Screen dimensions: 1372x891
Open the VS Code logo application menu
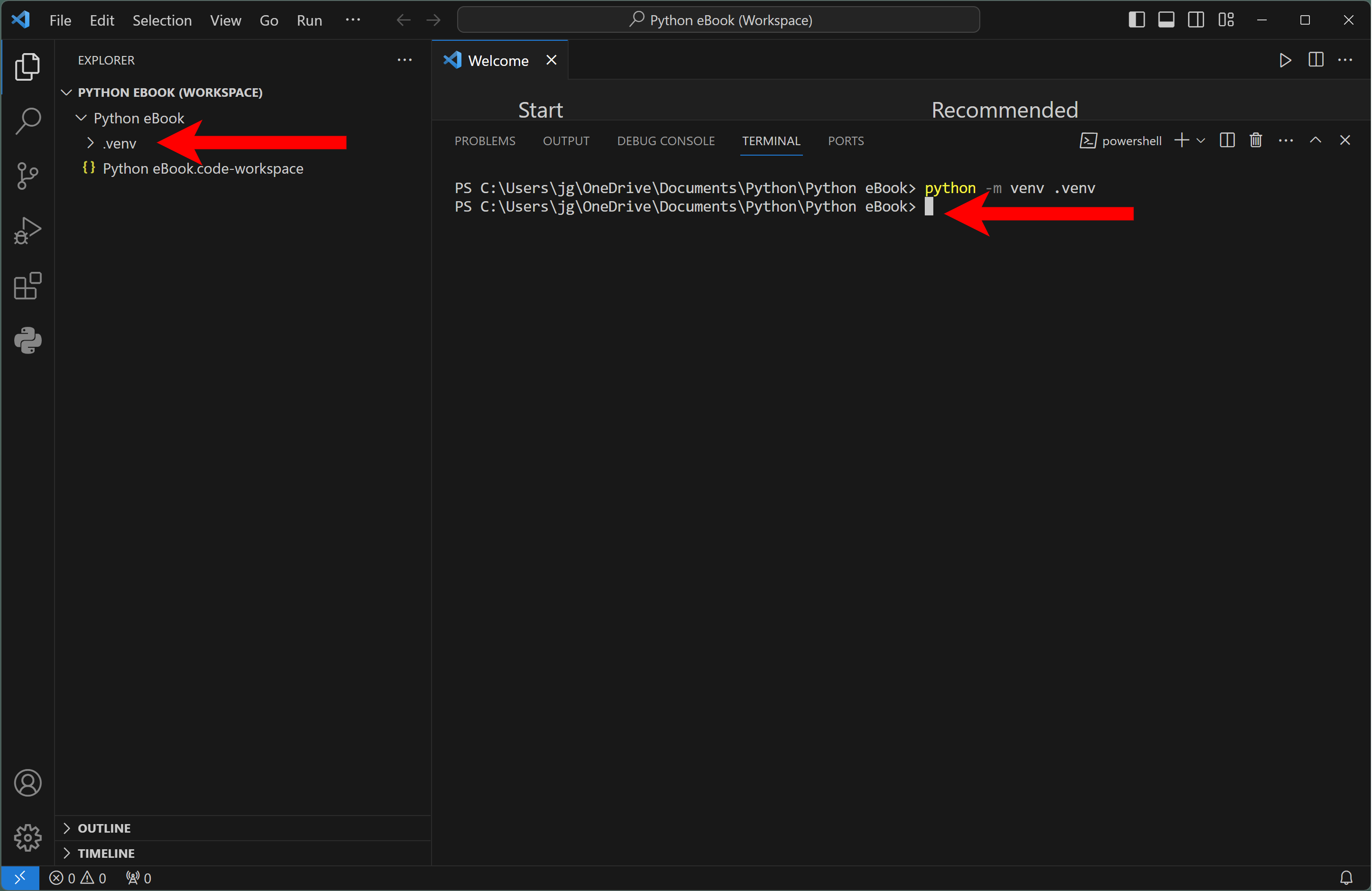[x=21, y=19]
